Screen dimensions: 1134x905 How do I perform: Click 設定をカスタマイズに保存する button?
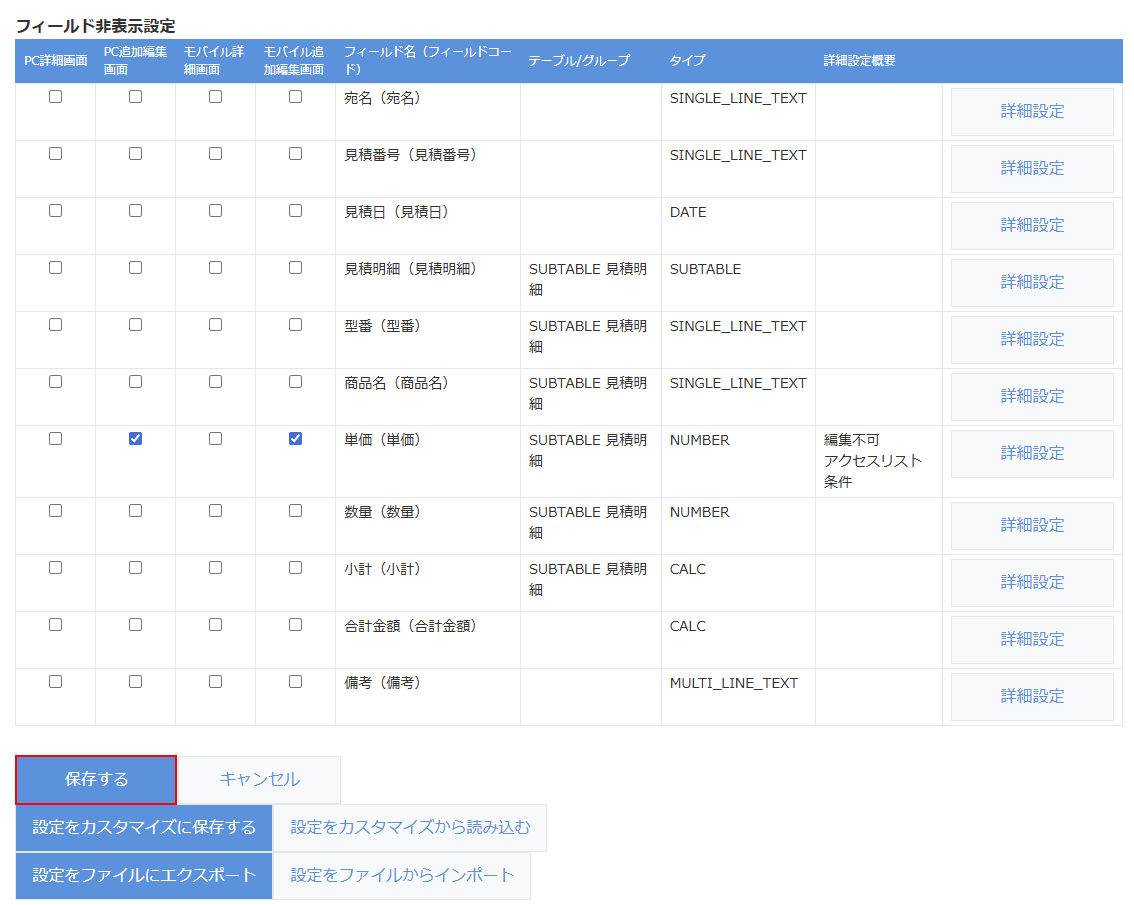pyautogui.click(x=144, y=828)
